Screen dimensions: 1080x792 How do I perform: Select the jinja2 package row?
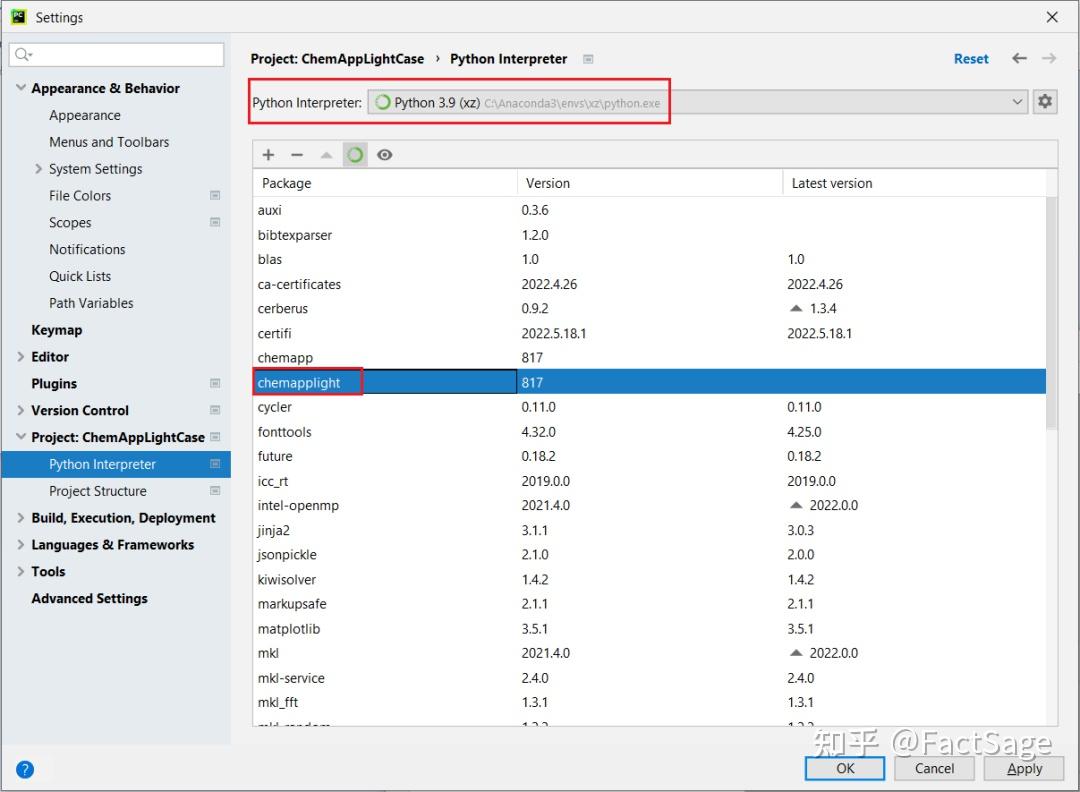(650, 530)
